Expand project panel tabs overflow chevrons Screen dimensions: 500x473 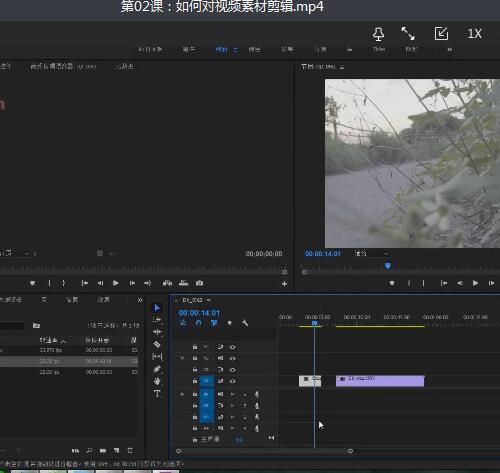click(x=140, y=300)
